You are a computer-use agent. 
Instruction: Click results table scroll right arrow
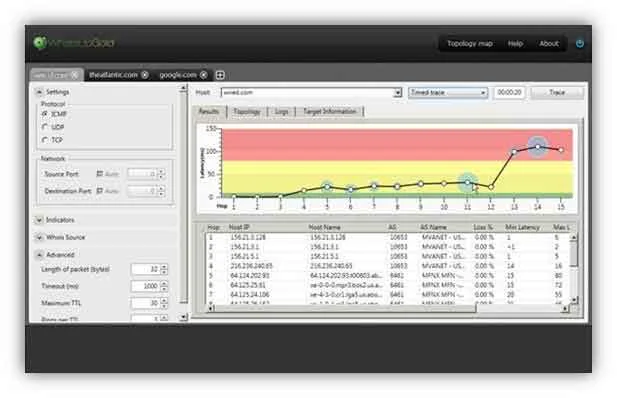[x=565, y=308]
